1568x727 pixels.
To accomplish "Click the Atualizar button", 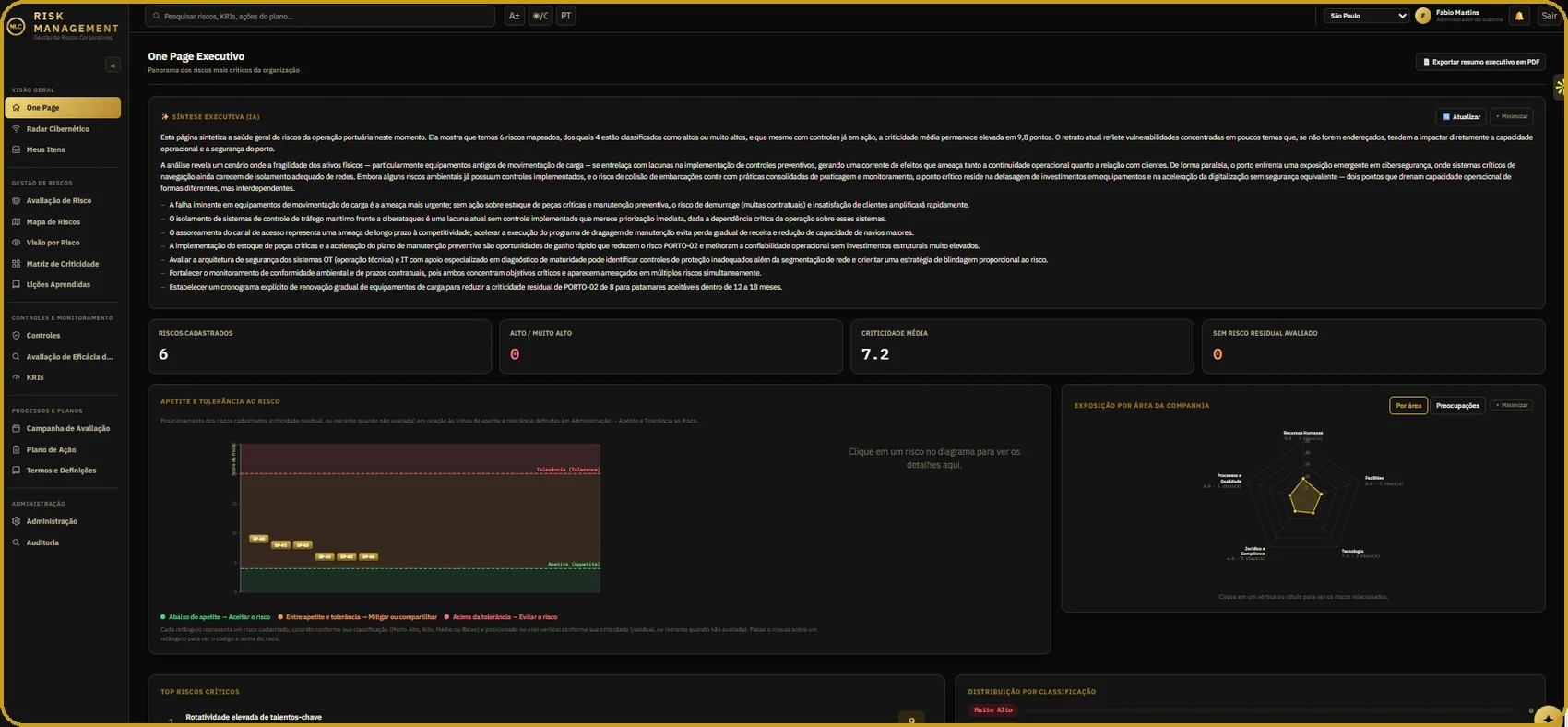I will coord(1461,116).
